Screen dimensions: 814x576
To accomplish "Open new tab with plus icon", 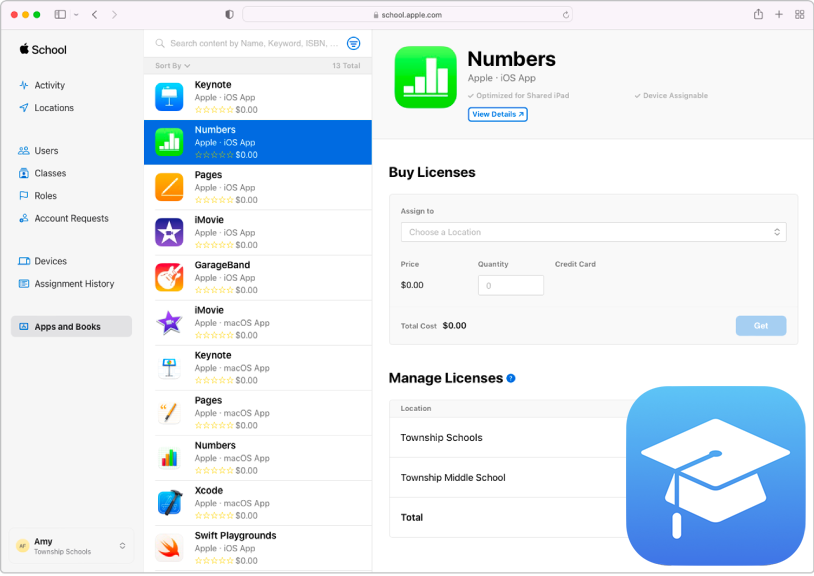I will [779, 15].
